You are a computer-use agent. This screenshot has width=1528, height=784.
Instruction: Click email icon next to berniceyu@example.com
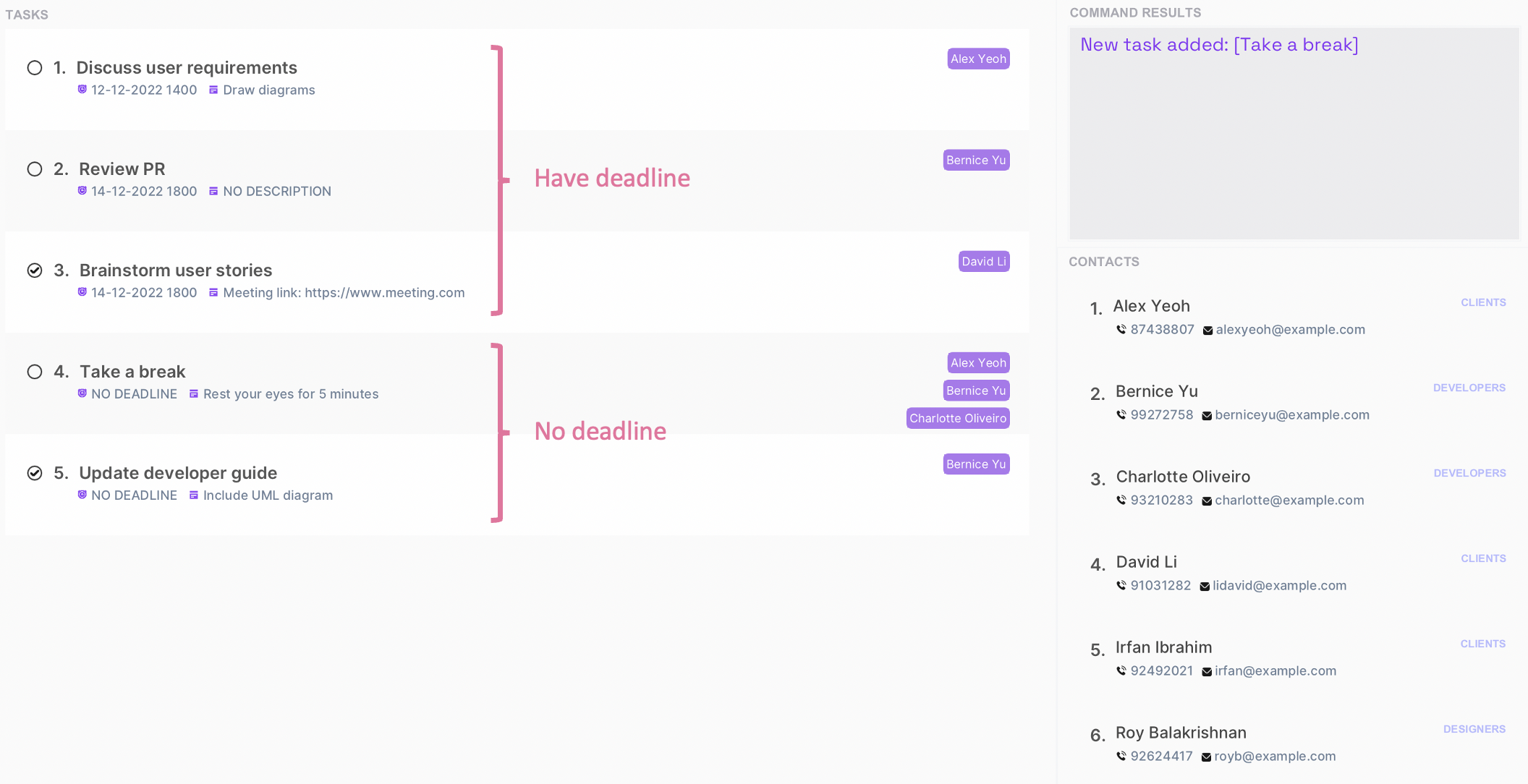[x=1207, y=416]
